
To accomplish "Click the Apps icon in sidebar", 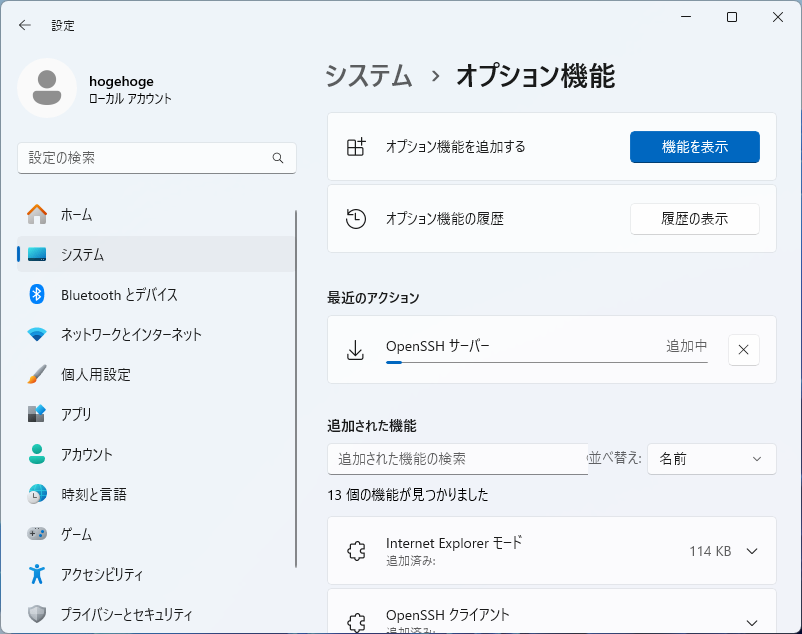I will (x=37, y=414).
